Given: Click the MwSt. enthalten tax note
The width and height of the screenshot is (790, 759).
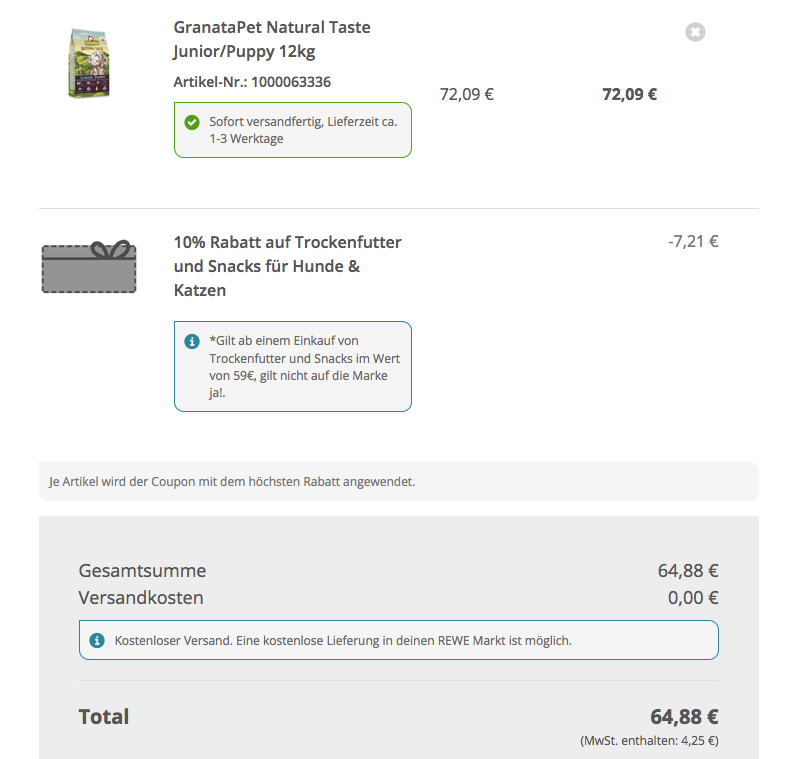Looking at the screenshot, I should pos(649,741).
